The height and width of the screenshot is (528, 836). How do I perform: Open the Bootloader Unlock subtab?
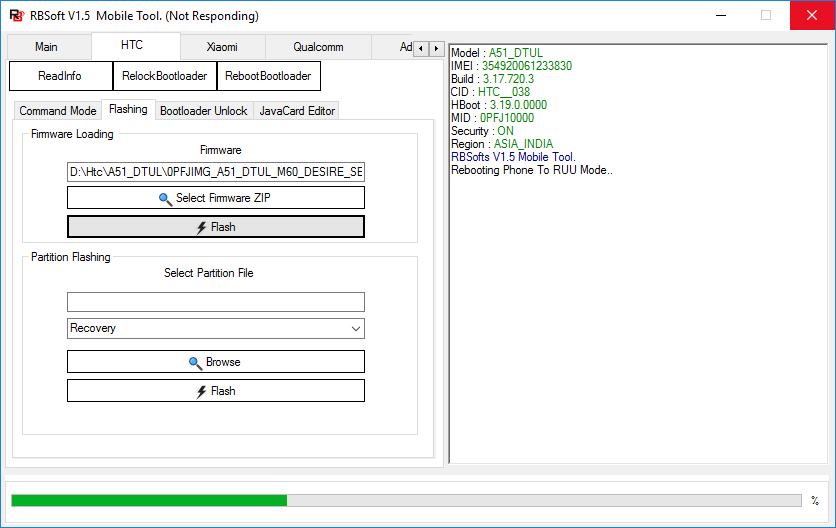[x=204, y=111]
